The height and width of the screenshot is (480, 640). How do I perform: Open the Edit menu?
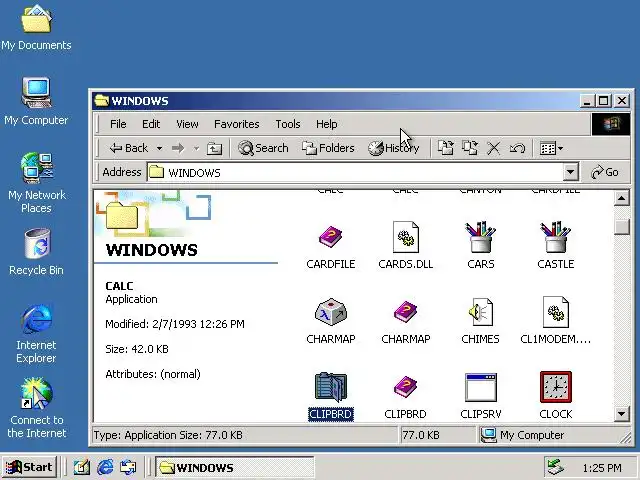pos(151,124)
